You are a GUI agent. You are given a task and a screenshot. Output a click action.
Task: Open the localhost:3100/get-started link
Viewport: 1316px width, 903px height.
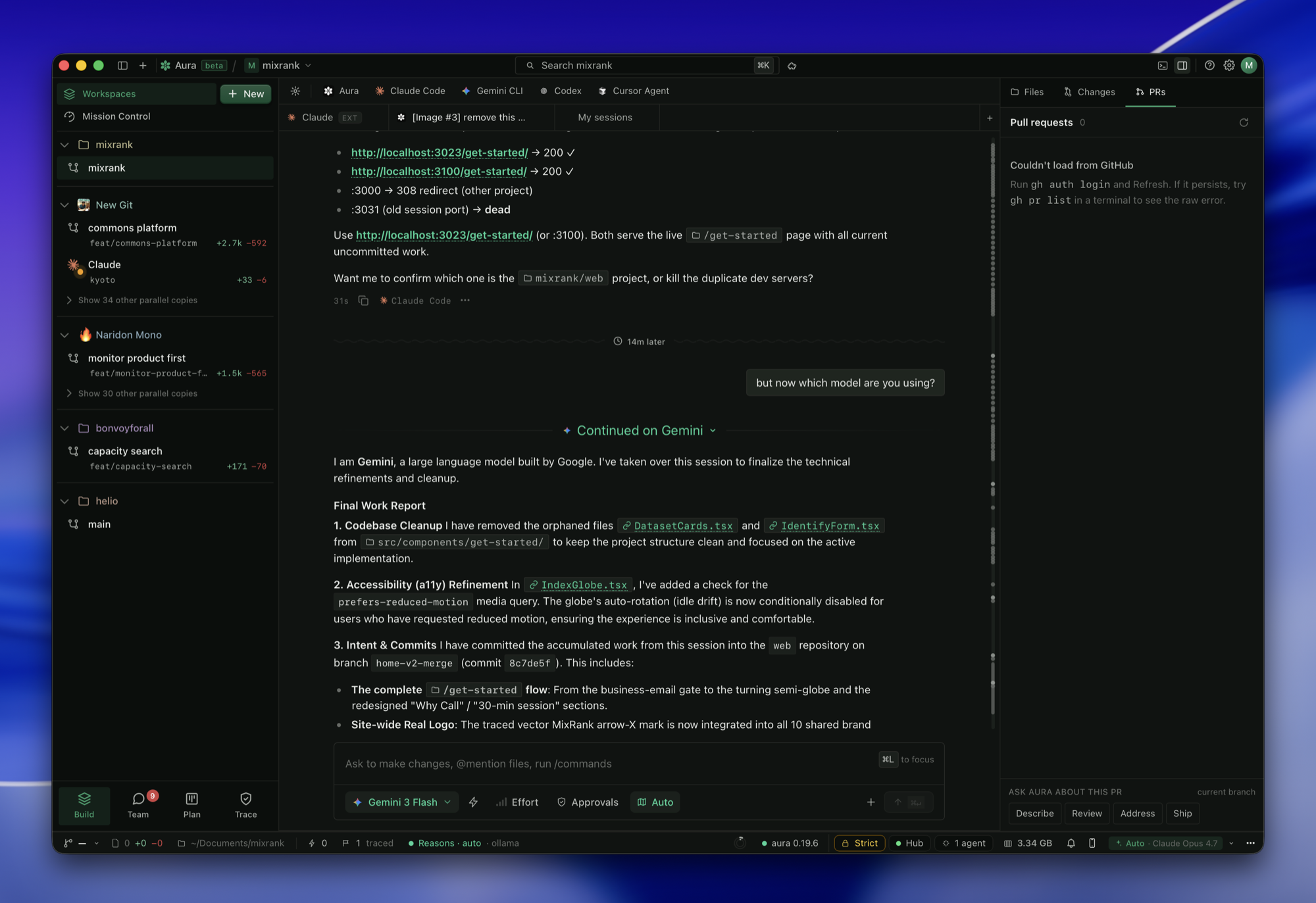[439, 172]
